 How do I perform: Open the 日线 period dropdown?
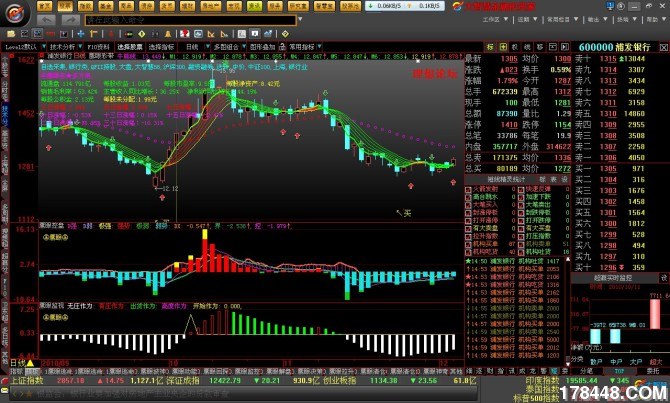[208, 47]
